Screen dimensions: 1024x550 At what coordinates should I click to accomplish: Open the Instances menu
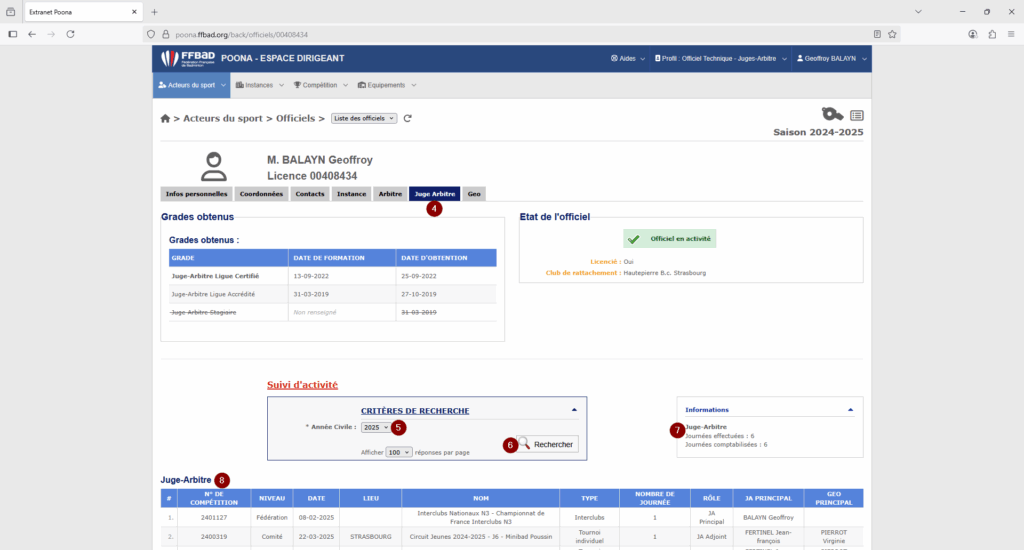[x=259, y=85]
